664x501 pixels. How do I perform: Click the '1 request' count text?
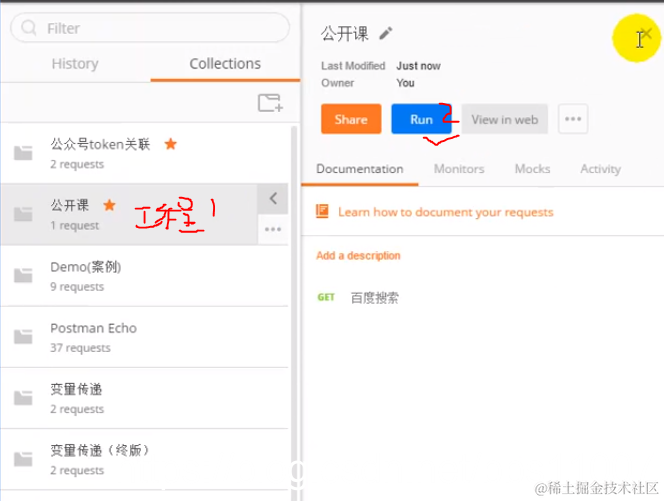pos(75,226)
